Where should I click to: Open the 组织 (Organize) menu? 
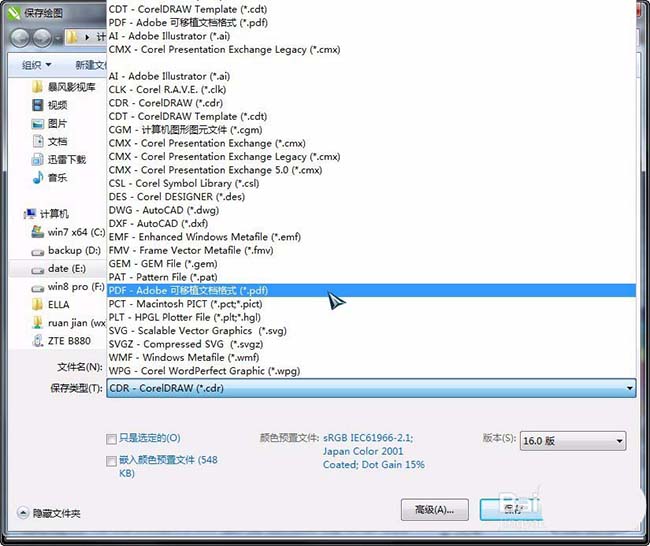36,65
